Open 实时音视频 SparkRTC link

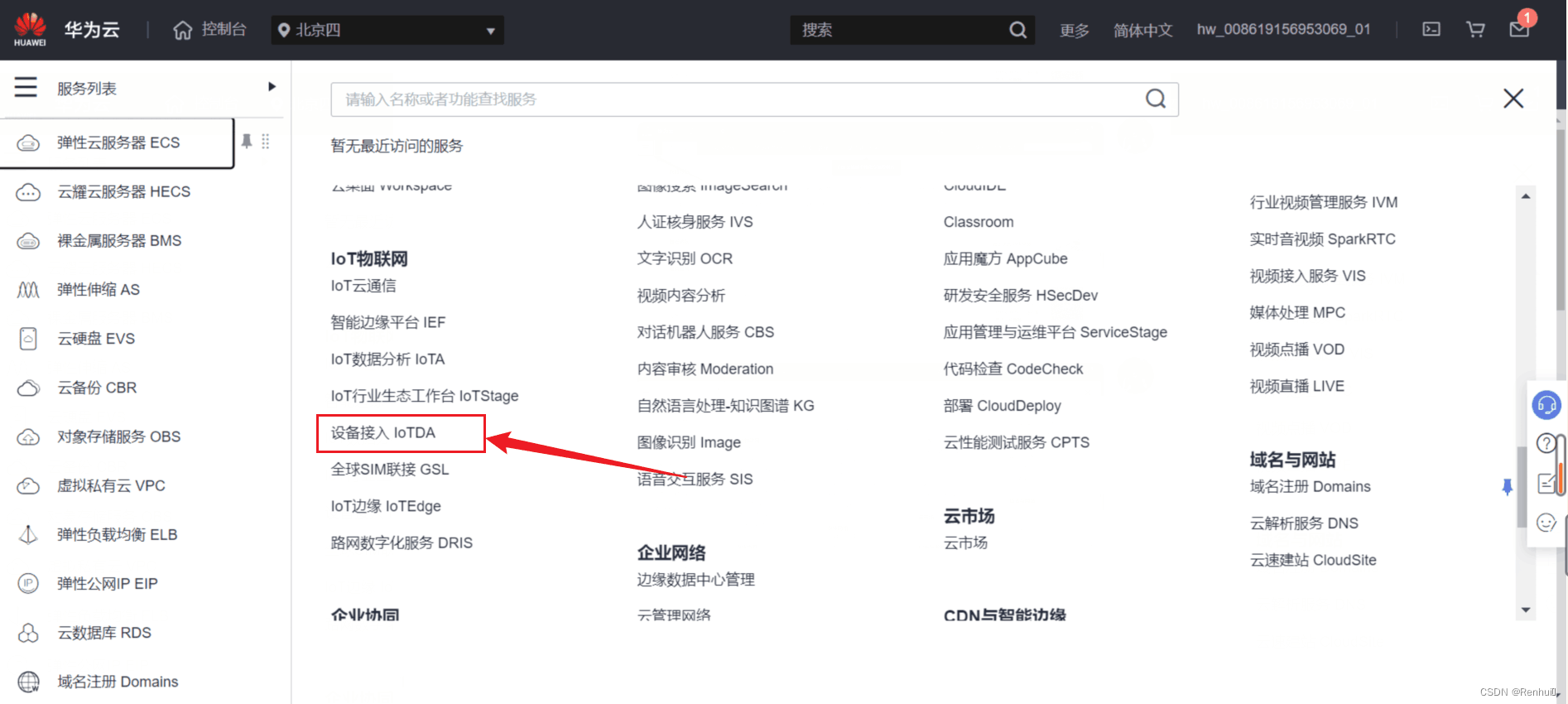tap(1323, 239)
